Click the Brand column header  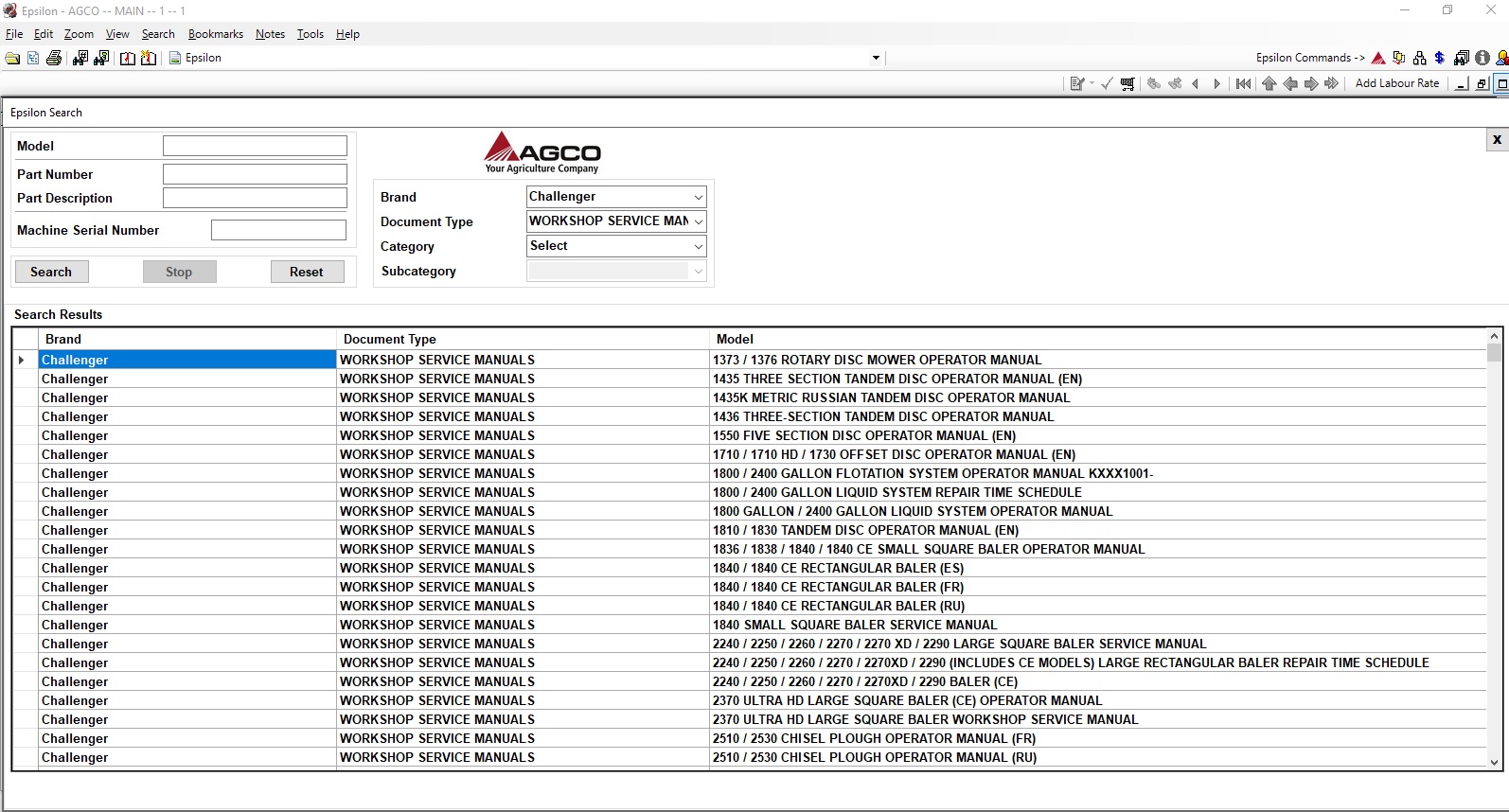coord(187,339)
